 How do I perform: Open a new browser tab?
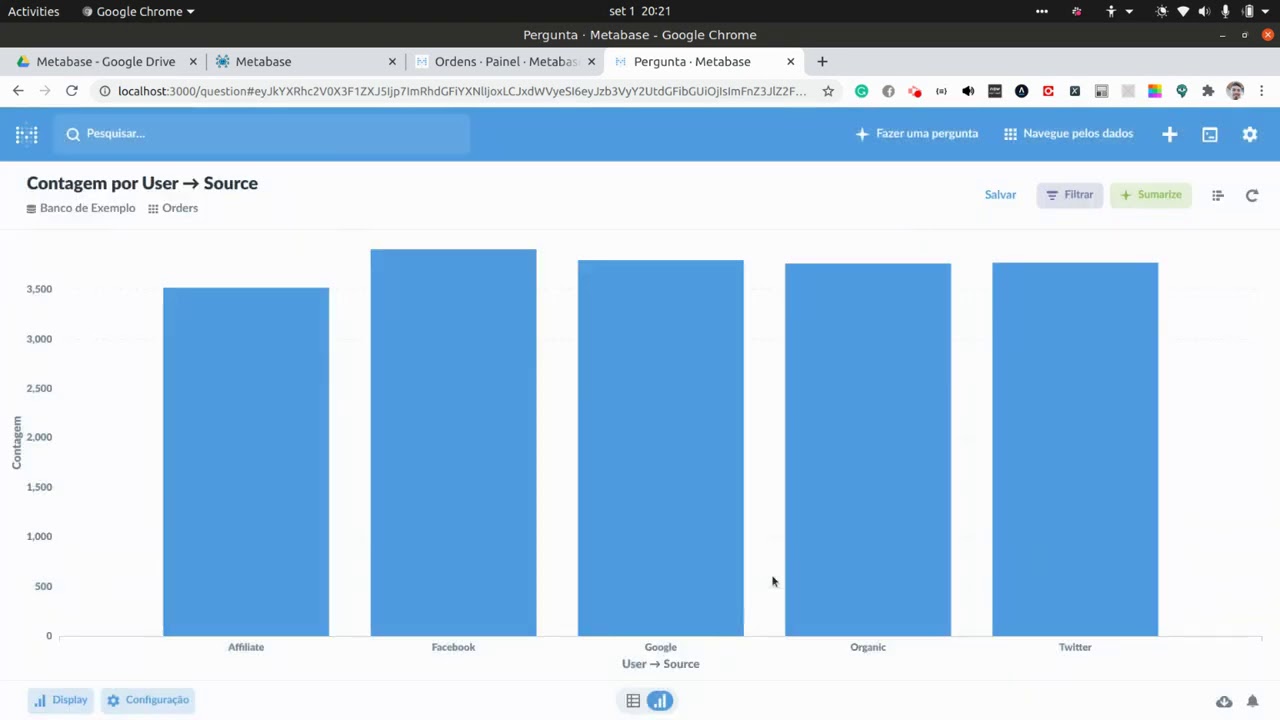click(822, 62)
